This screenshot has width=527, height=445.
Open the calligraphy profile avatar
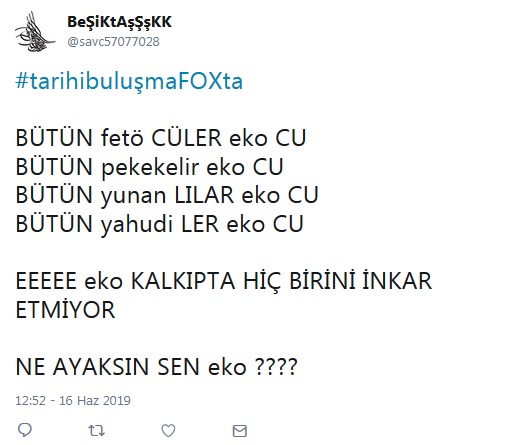coord(35,32)
